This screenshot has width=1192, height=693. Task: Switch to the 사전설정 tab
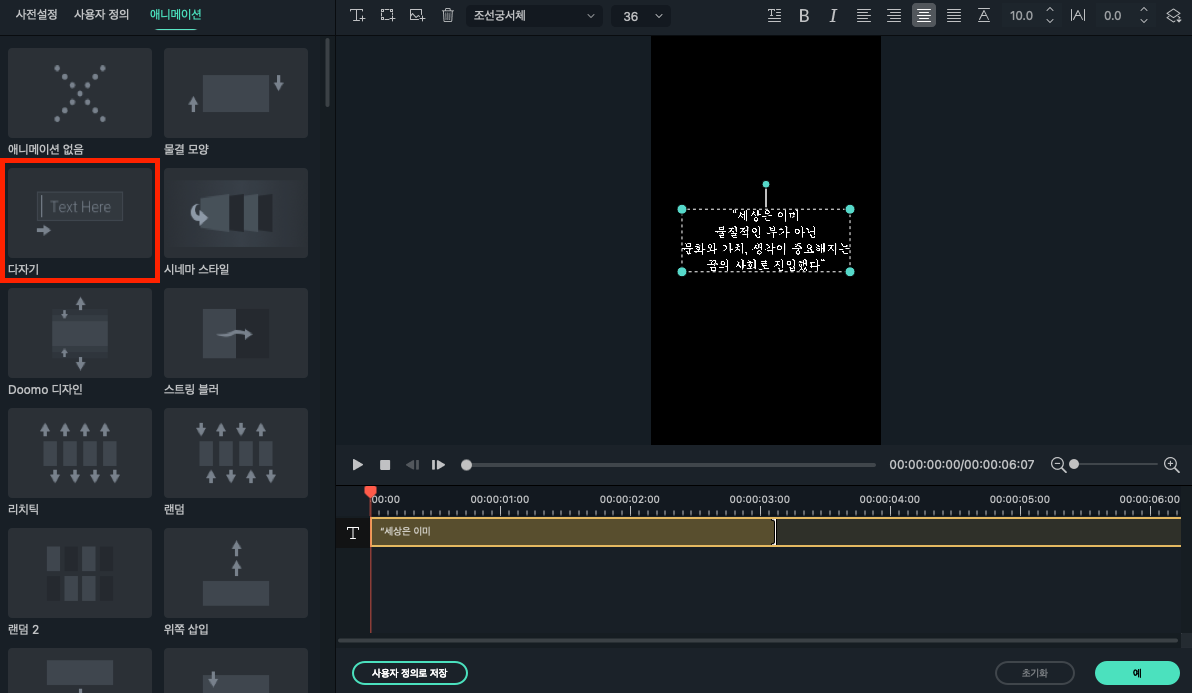[x=36, y=14]
